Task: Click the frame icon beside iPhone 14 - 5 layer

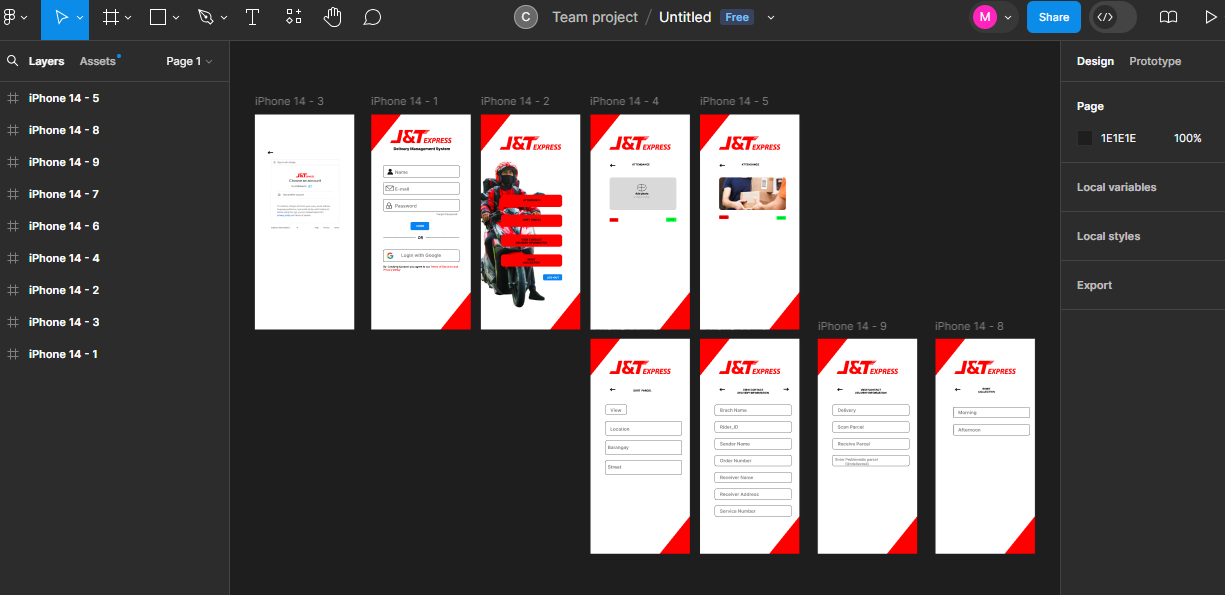Action: click(13, 98)
